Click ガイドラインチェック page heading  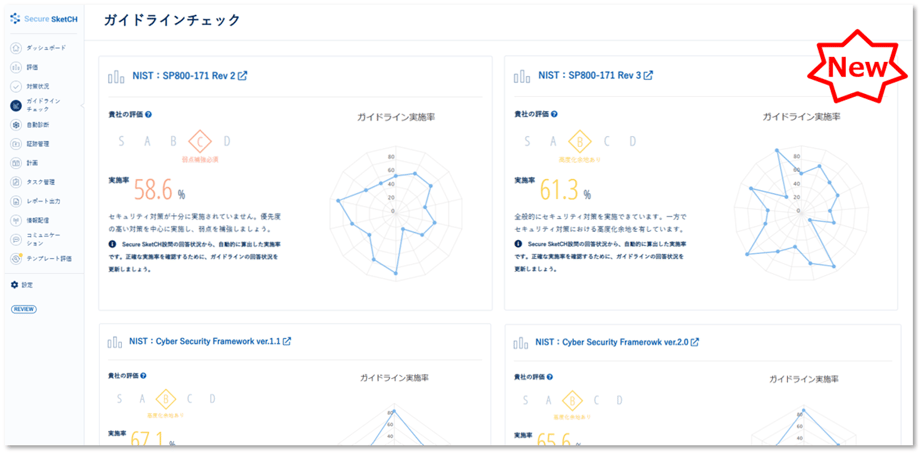click(172, 21)
